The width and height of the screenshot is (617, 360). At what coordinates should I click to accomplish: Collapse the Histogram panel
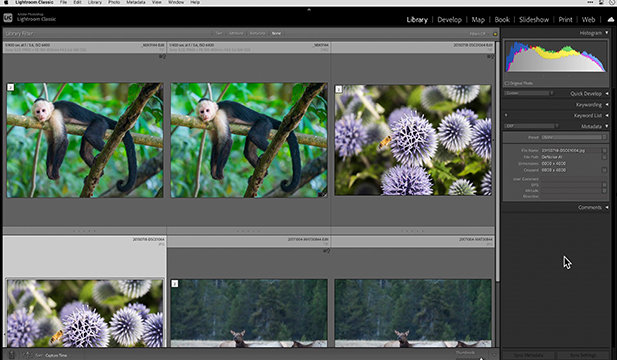(x=607, y=33)
